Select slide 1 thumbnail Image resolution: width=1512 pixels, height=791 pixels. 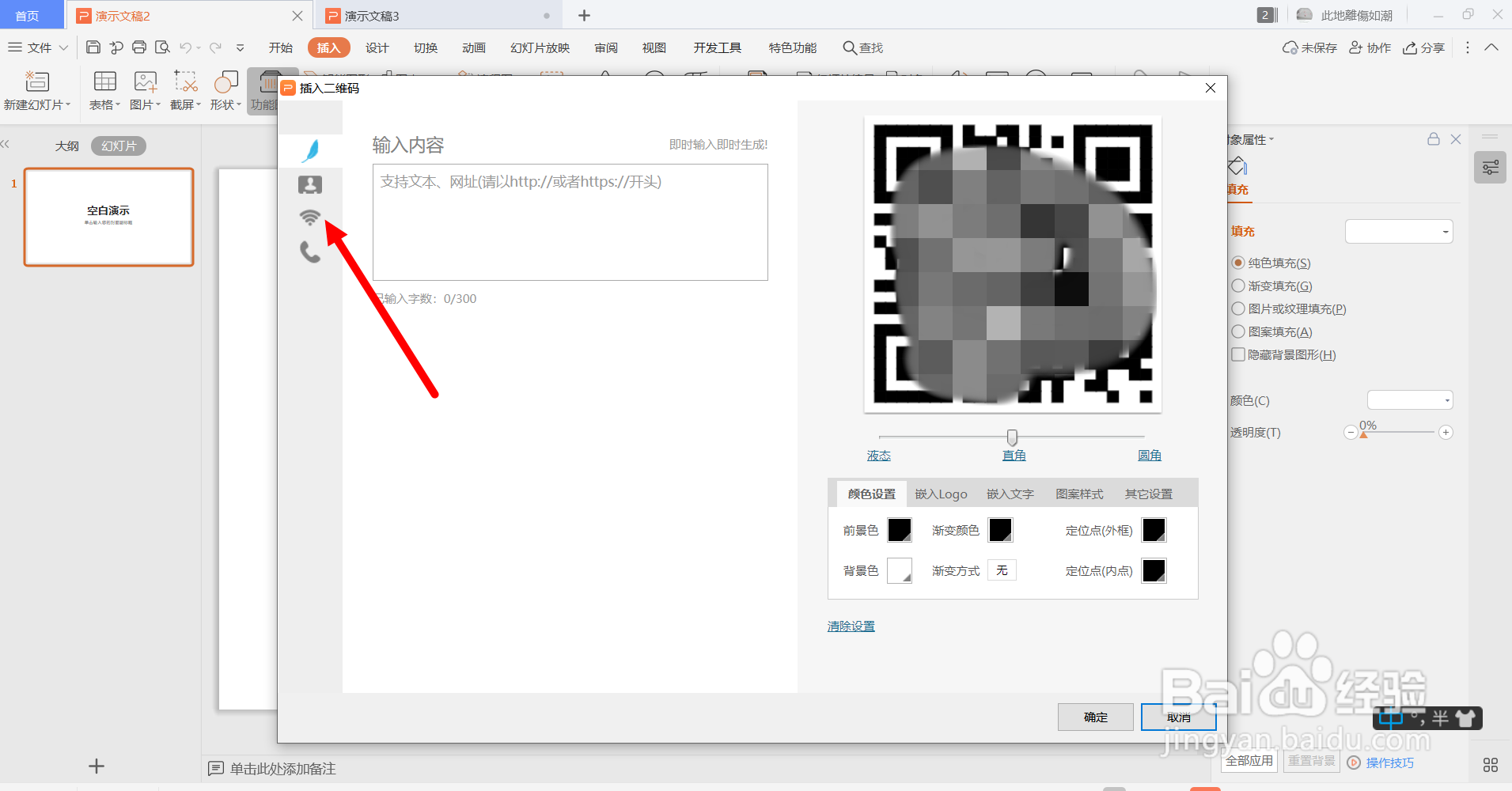[109, 217]
